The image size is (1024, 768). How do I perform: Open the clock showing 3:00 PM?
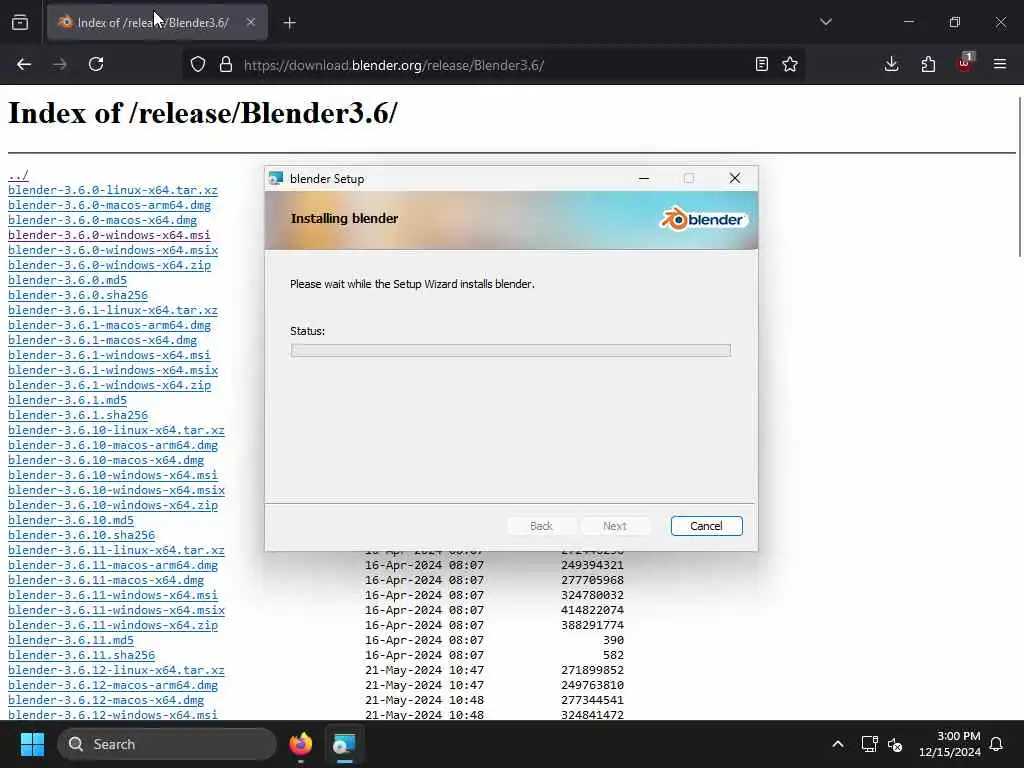[950, 744]
